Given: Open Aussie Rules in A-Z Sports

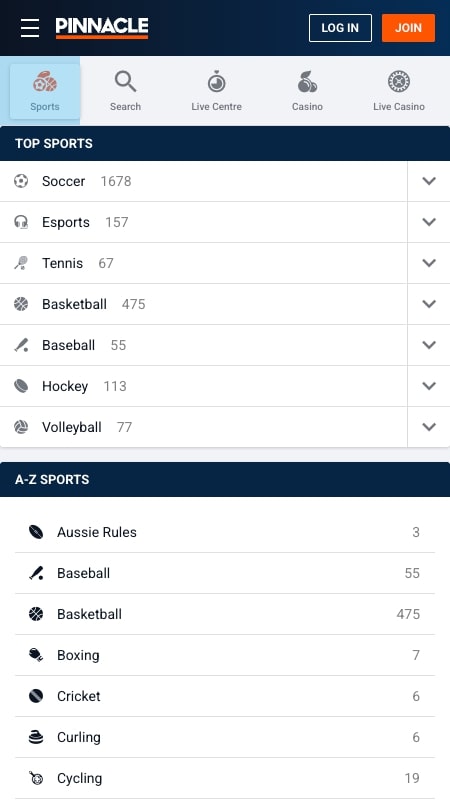Looking at the screenshot, I should pos(225,532).
